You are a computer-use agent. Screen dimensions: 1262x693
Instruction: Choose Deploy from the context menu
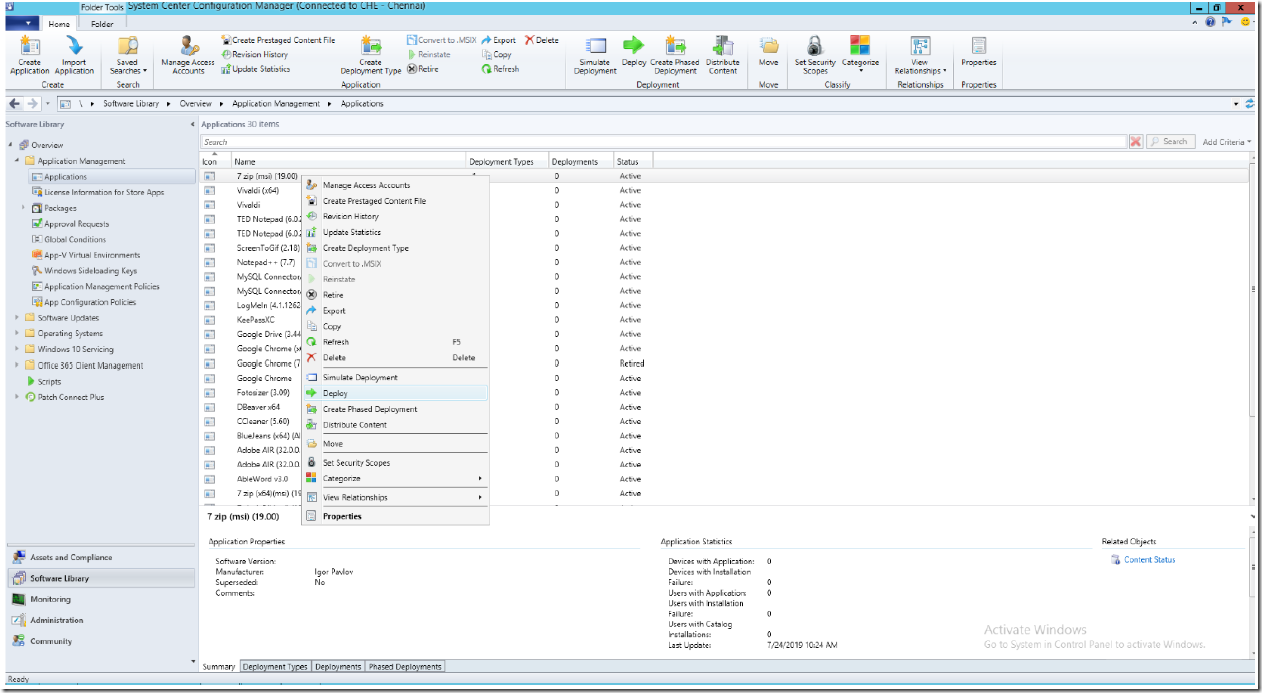point(395,393)
